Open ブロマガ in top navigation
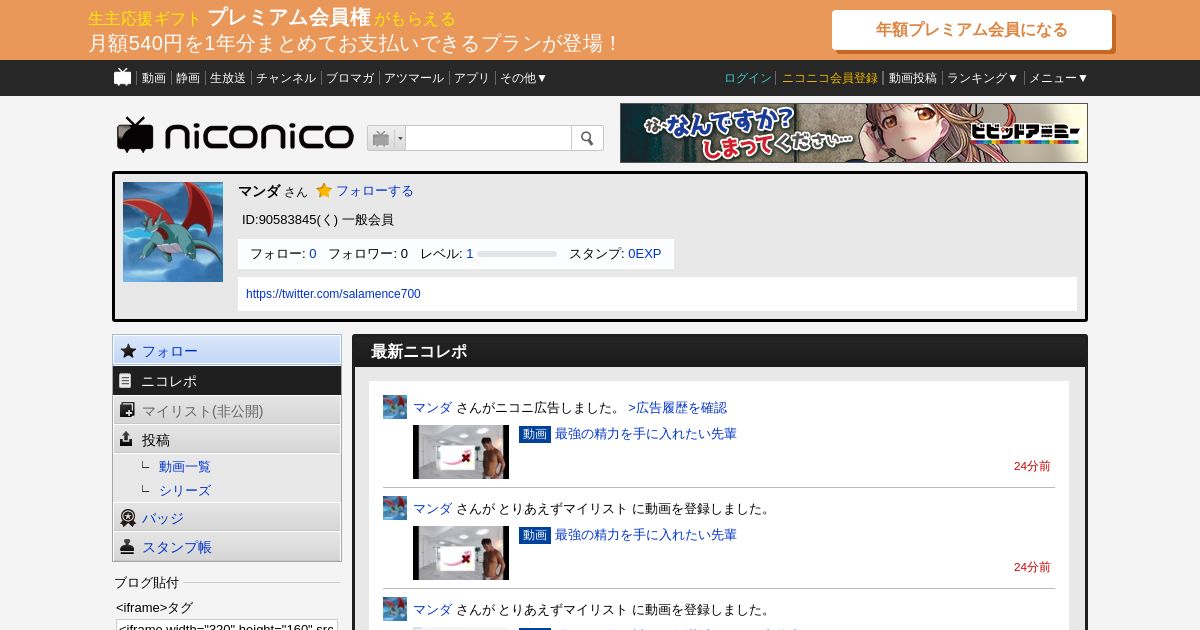 tap(350, 78)
